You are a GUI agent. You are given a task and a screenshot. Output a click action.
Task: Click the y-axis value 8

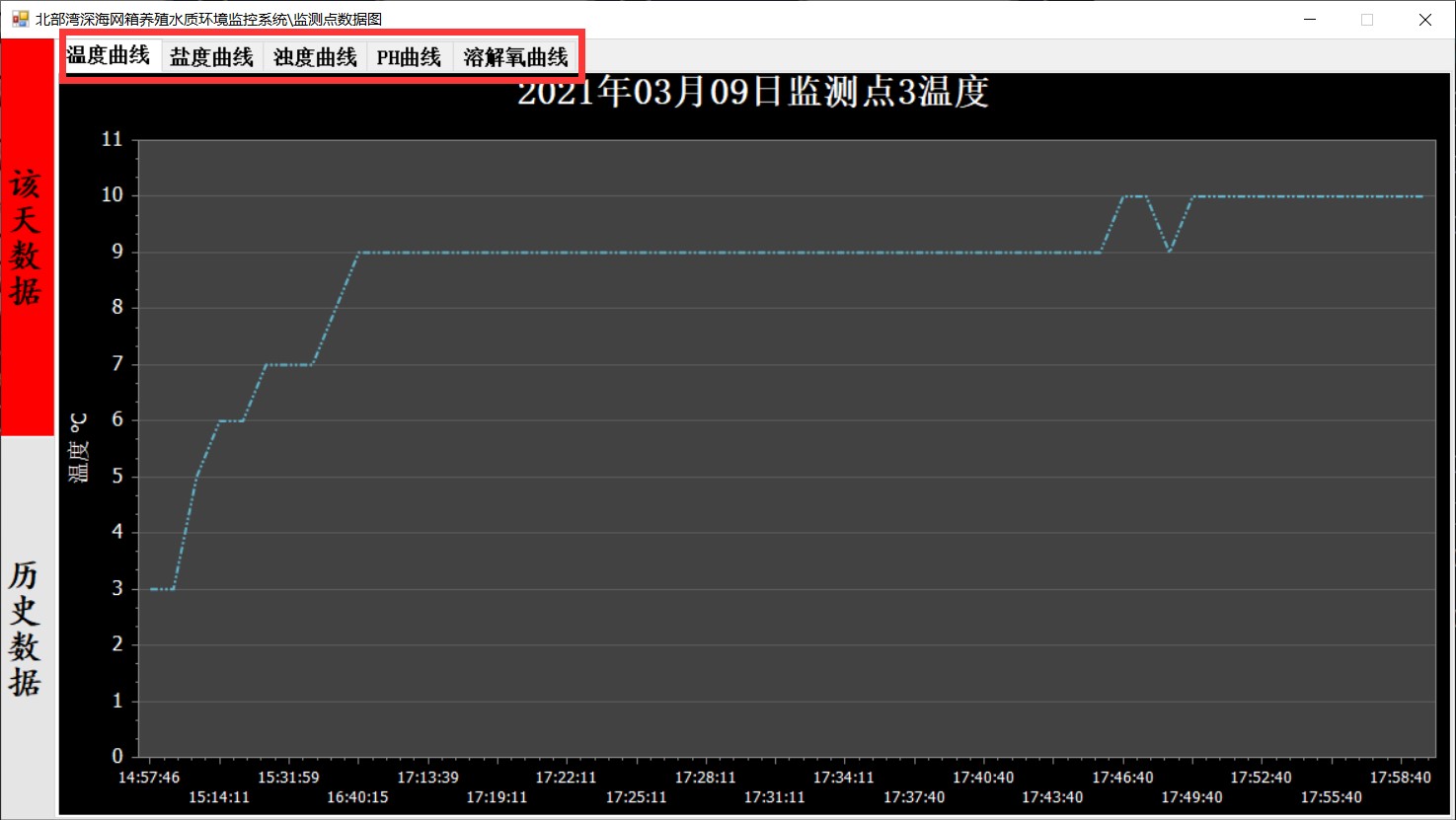[117, 307]
